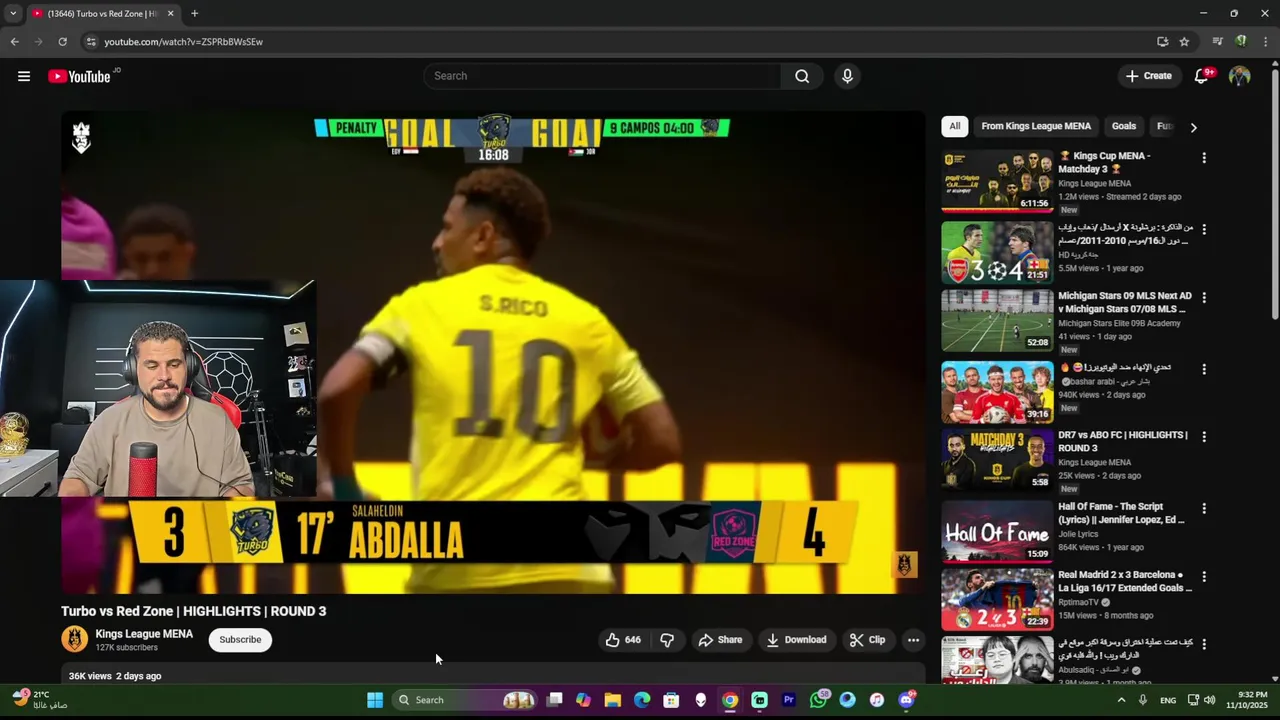
Task: Select the All filter chip
Action: click(x=955, y=126)
